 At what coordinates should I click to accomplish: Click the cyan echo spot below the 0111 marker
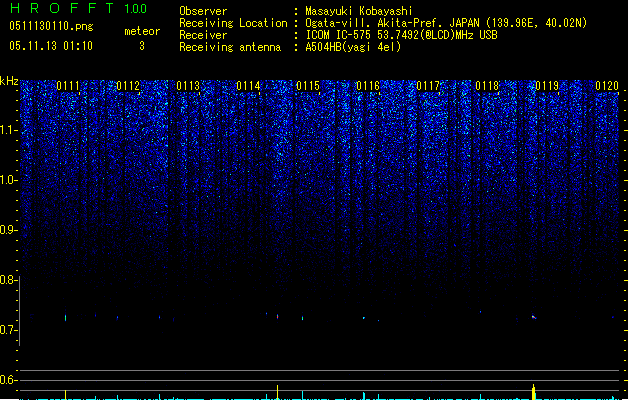pos(65,318)
